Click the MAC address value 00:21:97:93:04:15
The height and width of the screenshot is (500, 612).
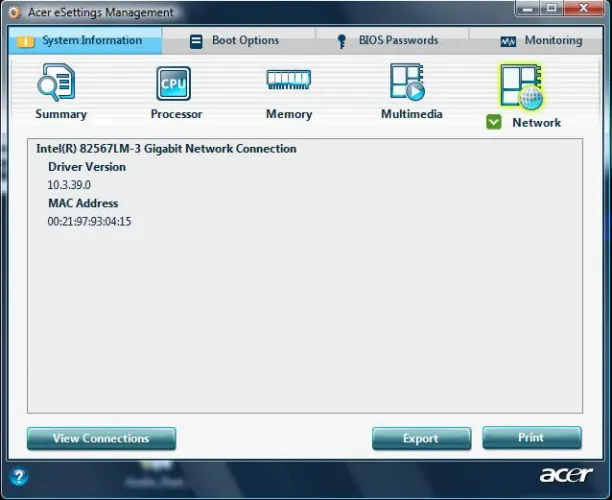[89, 221]
